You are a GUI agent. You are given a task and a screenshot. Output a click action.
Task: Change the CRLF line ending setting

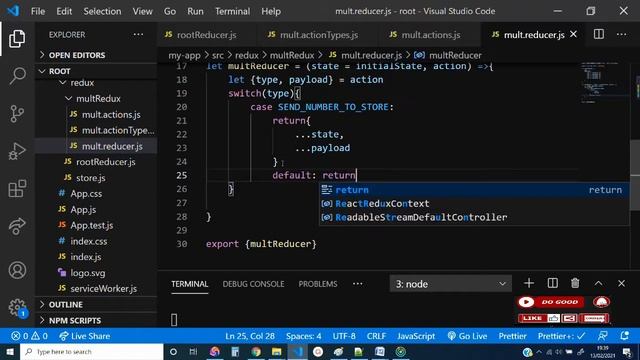(376, 336)
